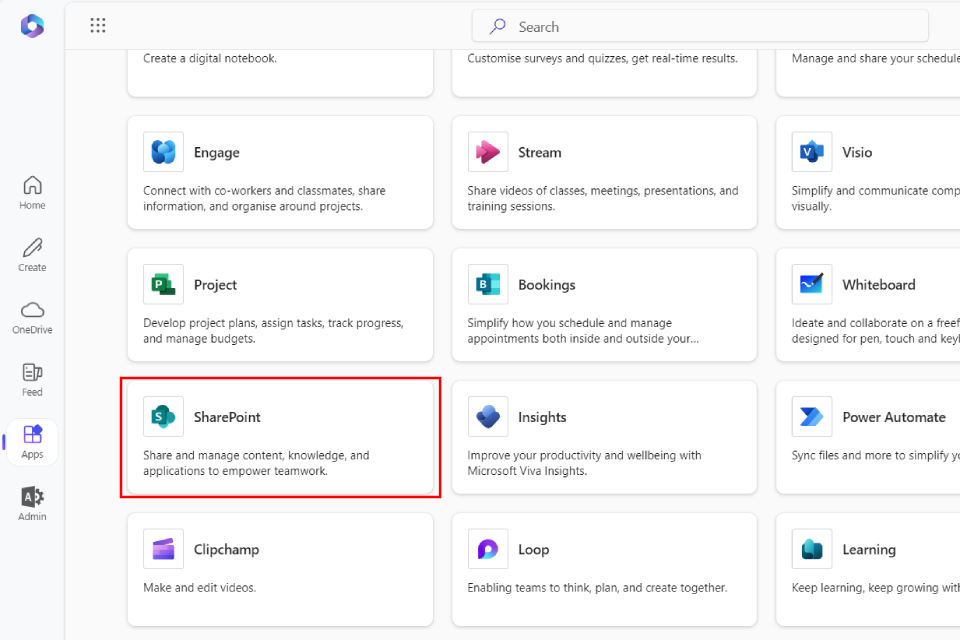Open the Project app tile

[280, 304]
